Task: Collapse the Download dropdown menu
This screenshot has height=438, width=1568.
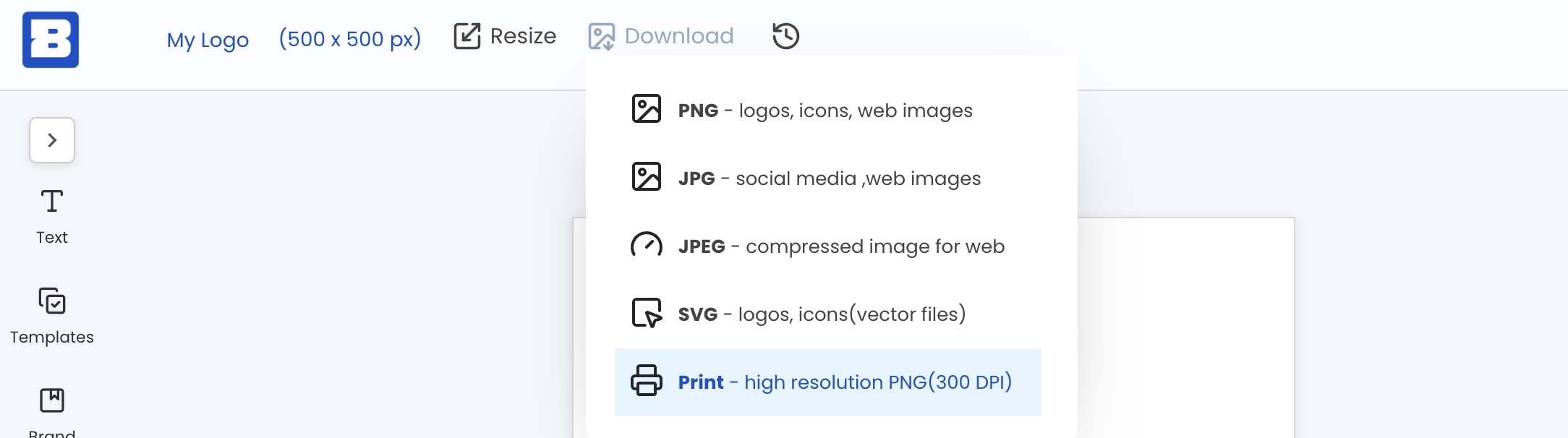Action: click(x=678, y=36)
